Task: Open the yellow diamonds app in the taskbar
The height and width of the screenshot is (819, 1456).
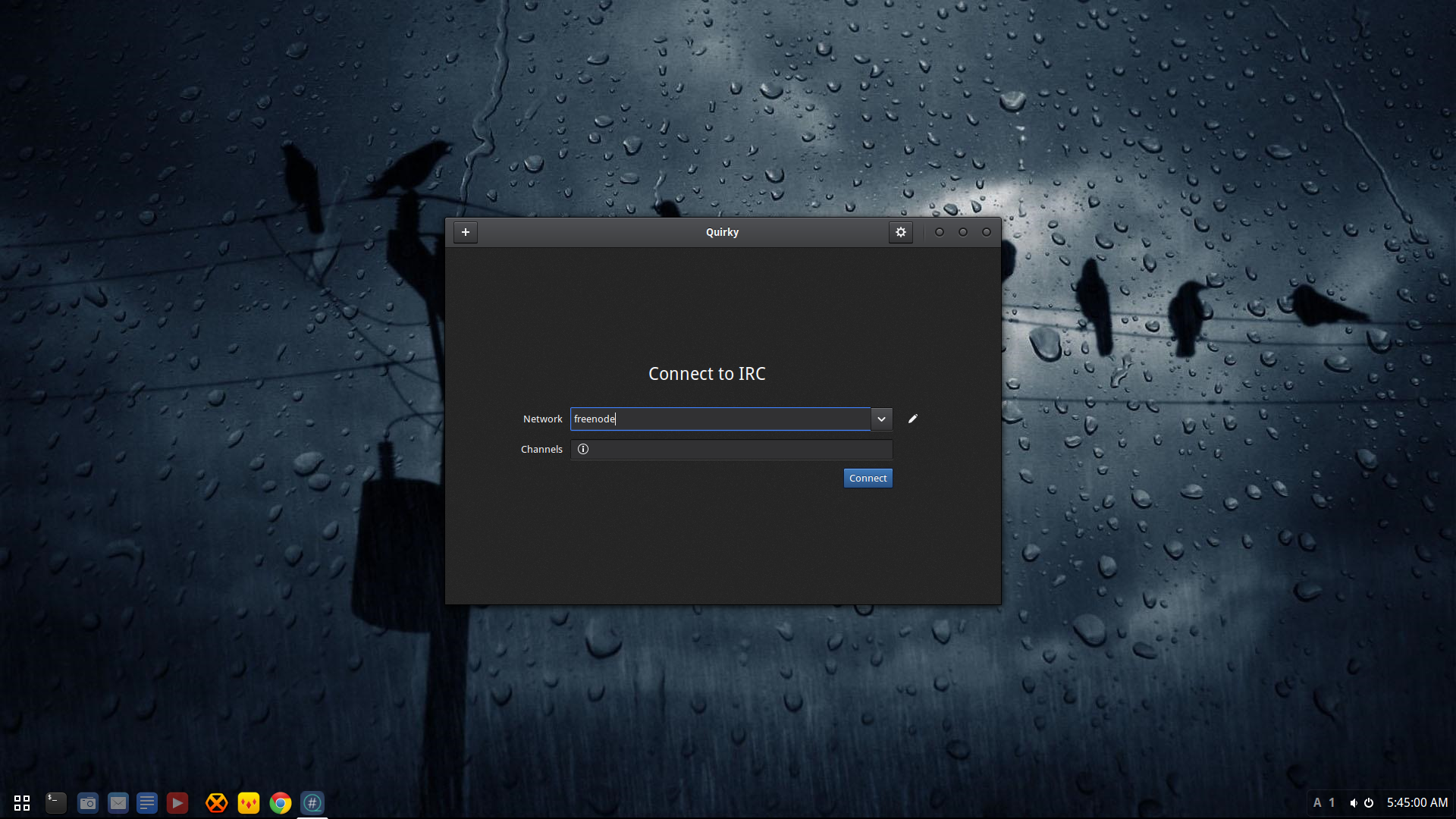Action: point(249,802)
